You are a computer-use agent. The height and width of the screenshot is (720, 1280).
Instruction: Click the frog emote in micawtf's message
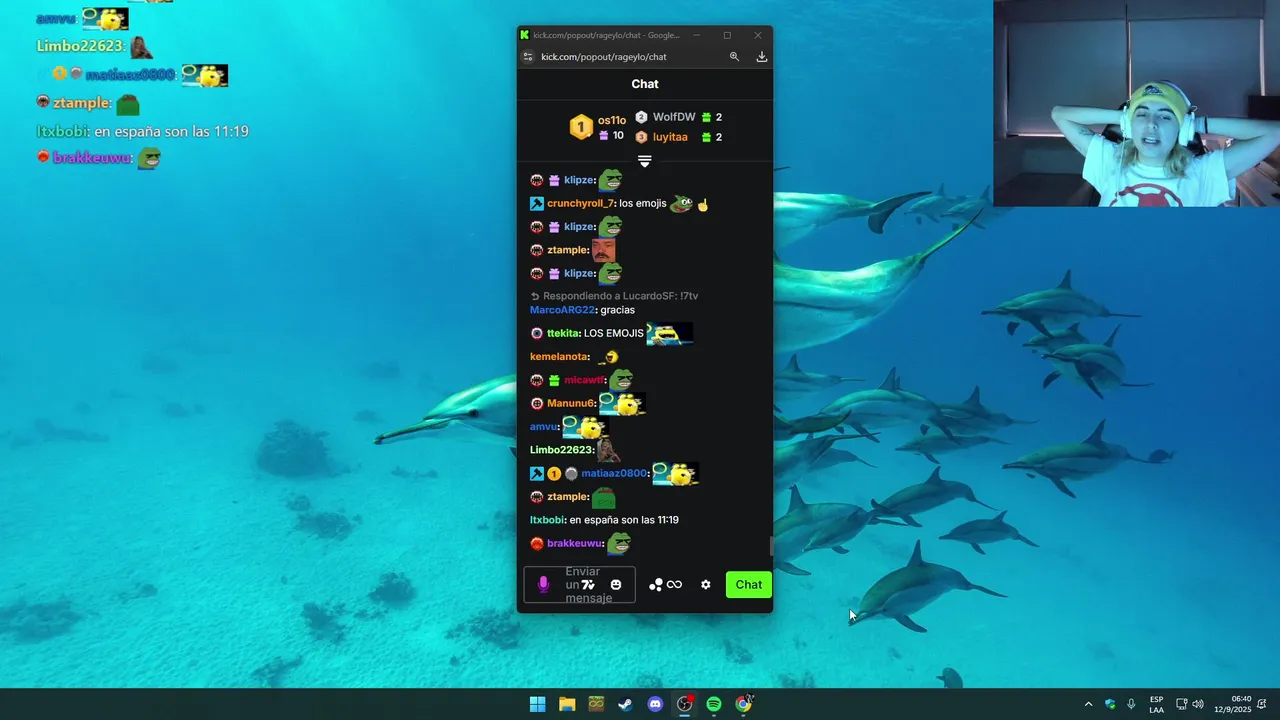pyautogui.click(x=621, y=379)
